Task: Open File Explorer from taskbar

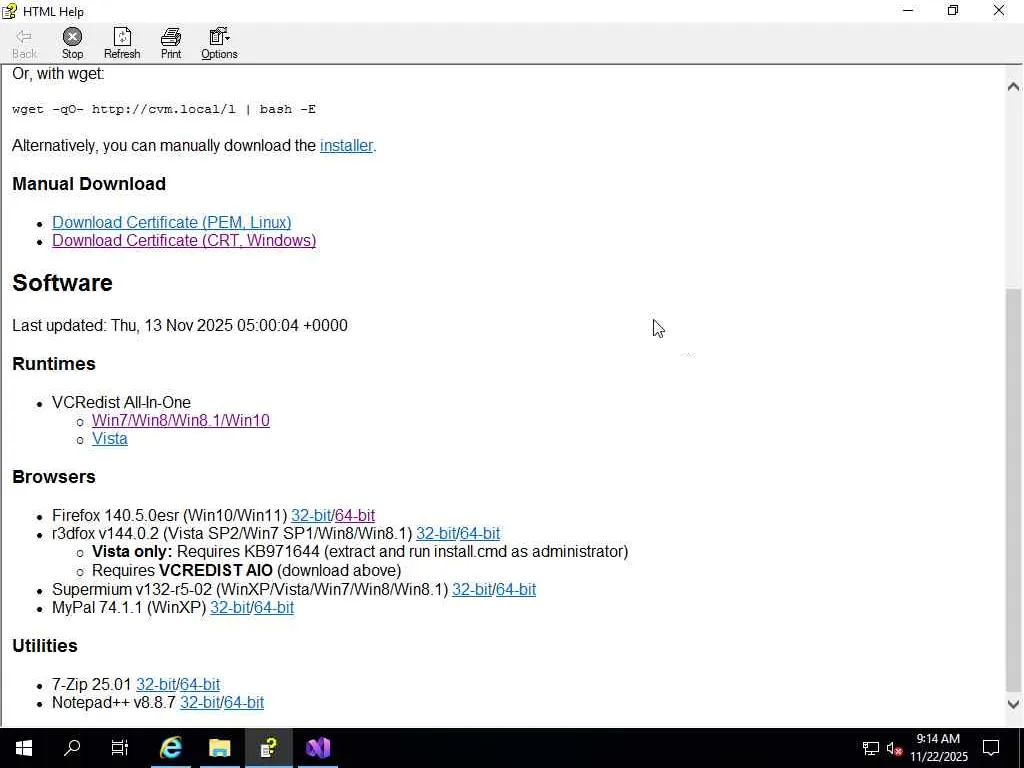Action: [219, 748]
